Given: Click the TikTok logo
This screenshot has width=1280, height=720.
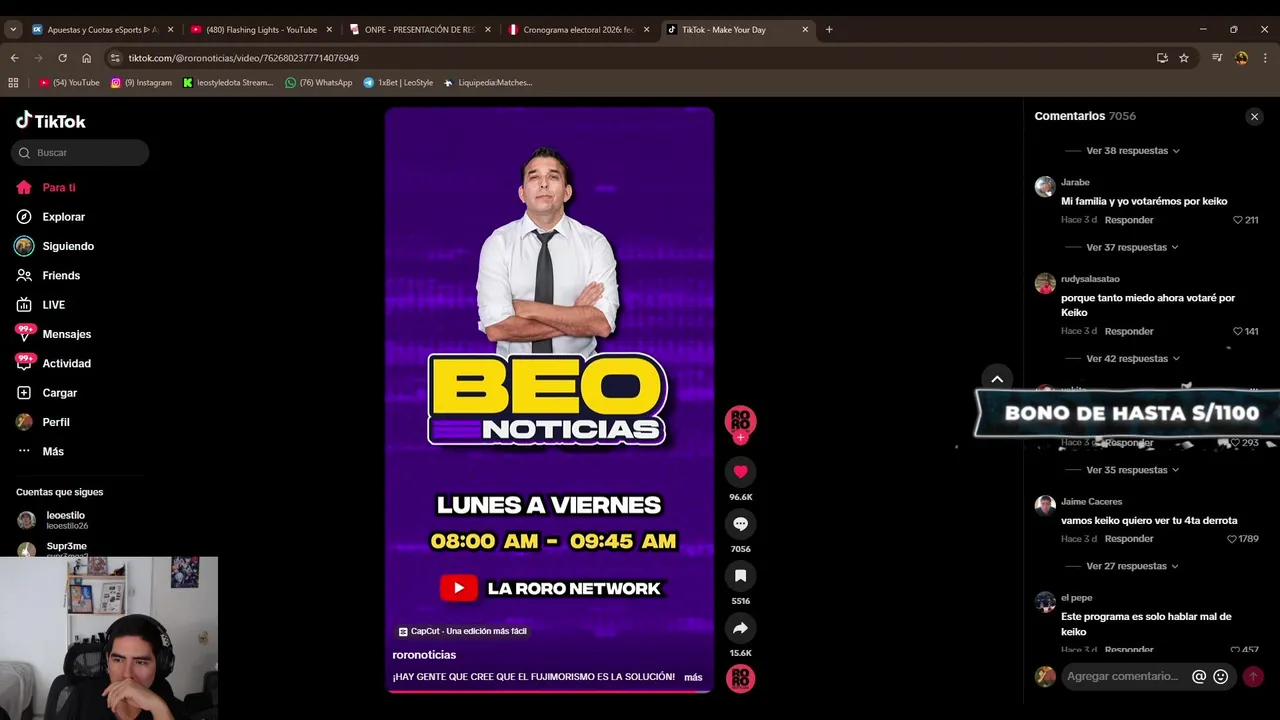Looking at the screenshot, I should [50, 121].
